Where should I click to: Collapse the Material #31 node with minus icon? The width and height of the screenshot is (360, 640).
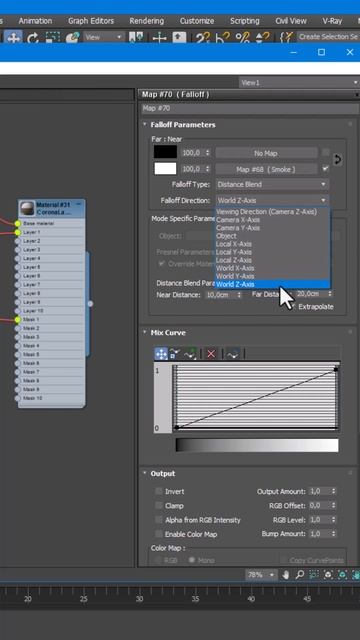point(79,204)
